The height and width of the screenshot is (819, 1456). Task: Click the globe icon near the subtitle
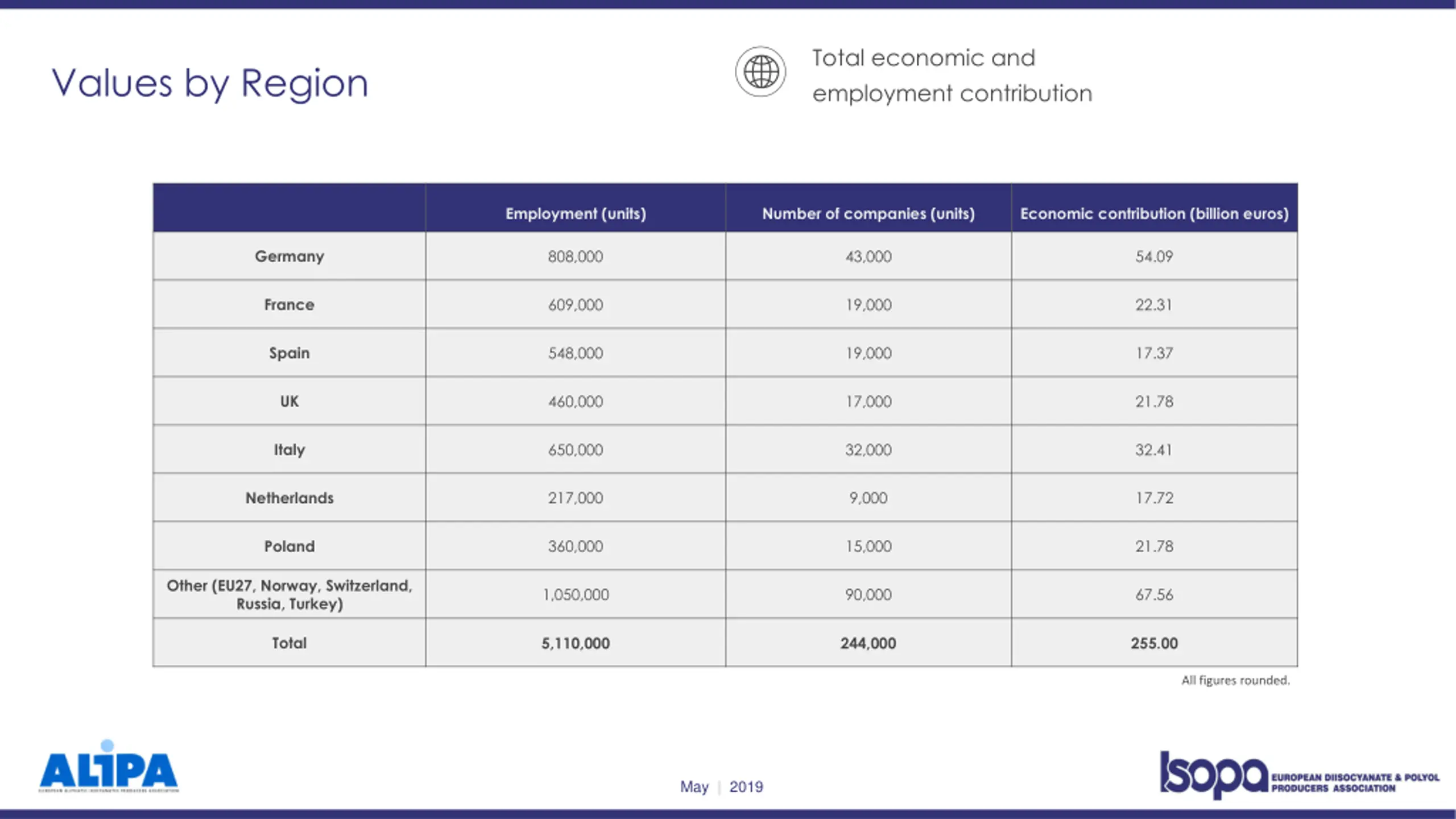click(760, 72)
